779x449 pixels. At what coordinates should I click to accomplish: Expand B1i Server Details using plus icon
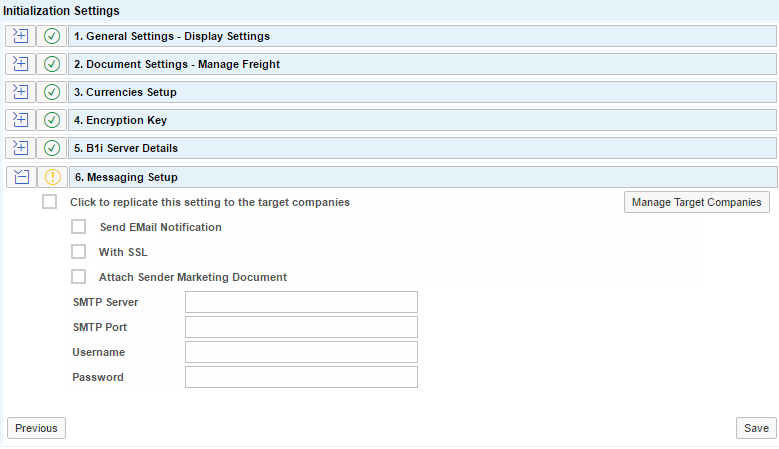[x=20, y=148]
